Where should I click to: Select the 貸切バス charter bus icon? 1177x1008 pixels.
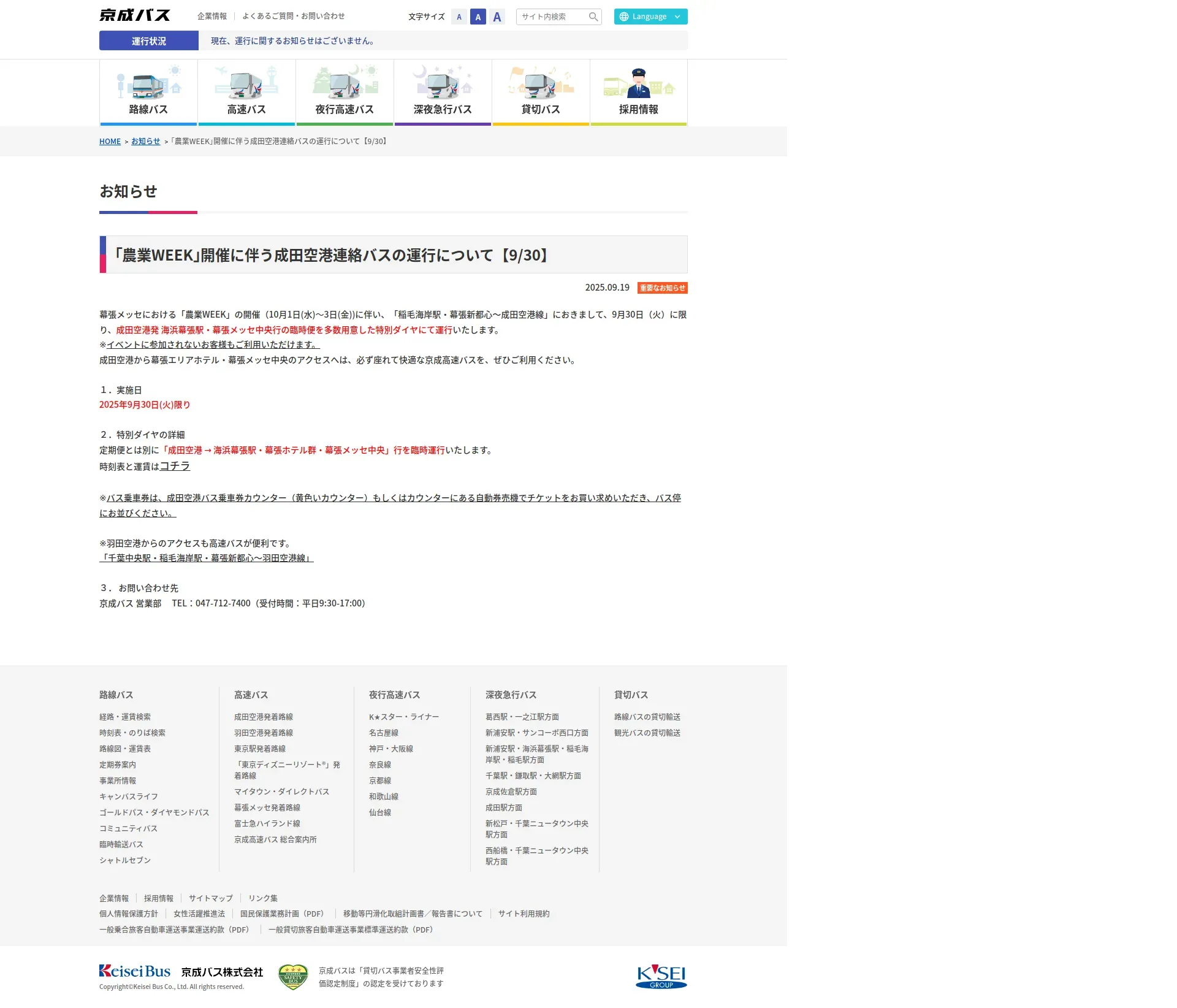[541, 85]
